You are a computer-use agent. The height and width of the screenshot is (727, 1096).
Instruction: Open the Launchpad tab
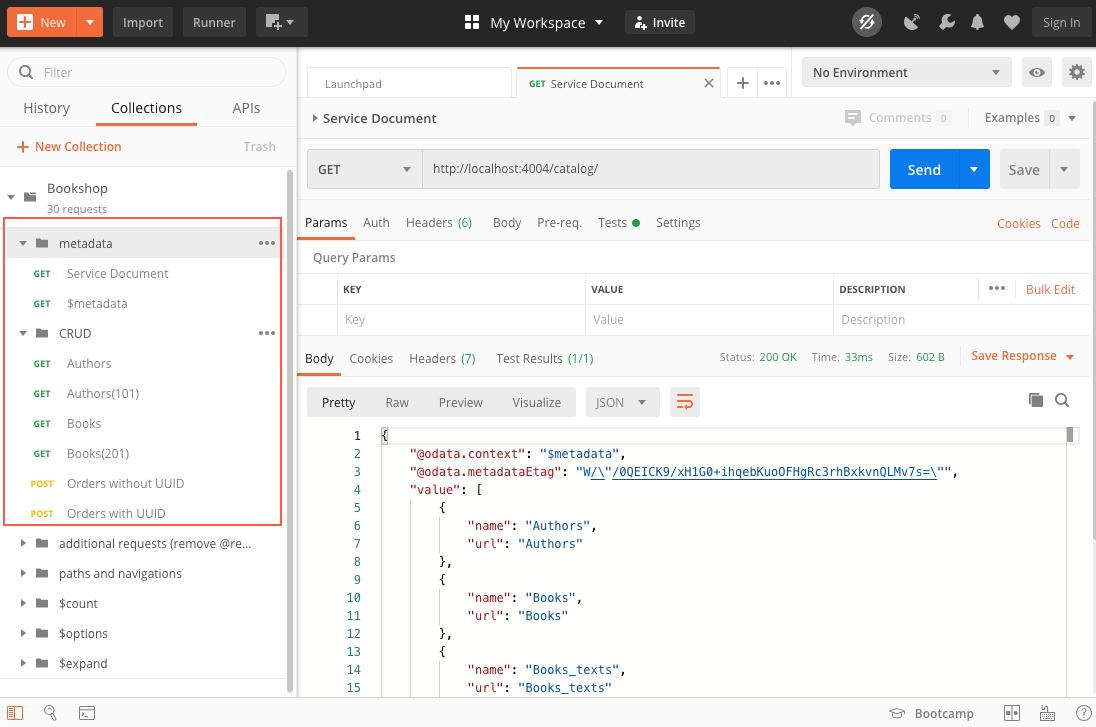click(x=409, y=83)
